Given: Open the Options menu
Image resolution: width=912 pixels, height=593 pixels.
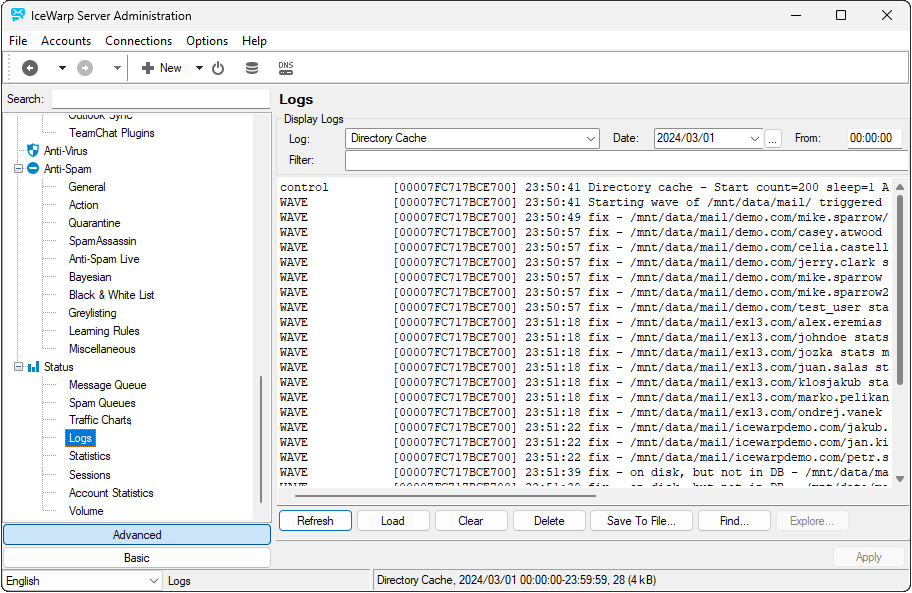Looking at the screenshot, I should pyautogui.click(x=207, y=41).
